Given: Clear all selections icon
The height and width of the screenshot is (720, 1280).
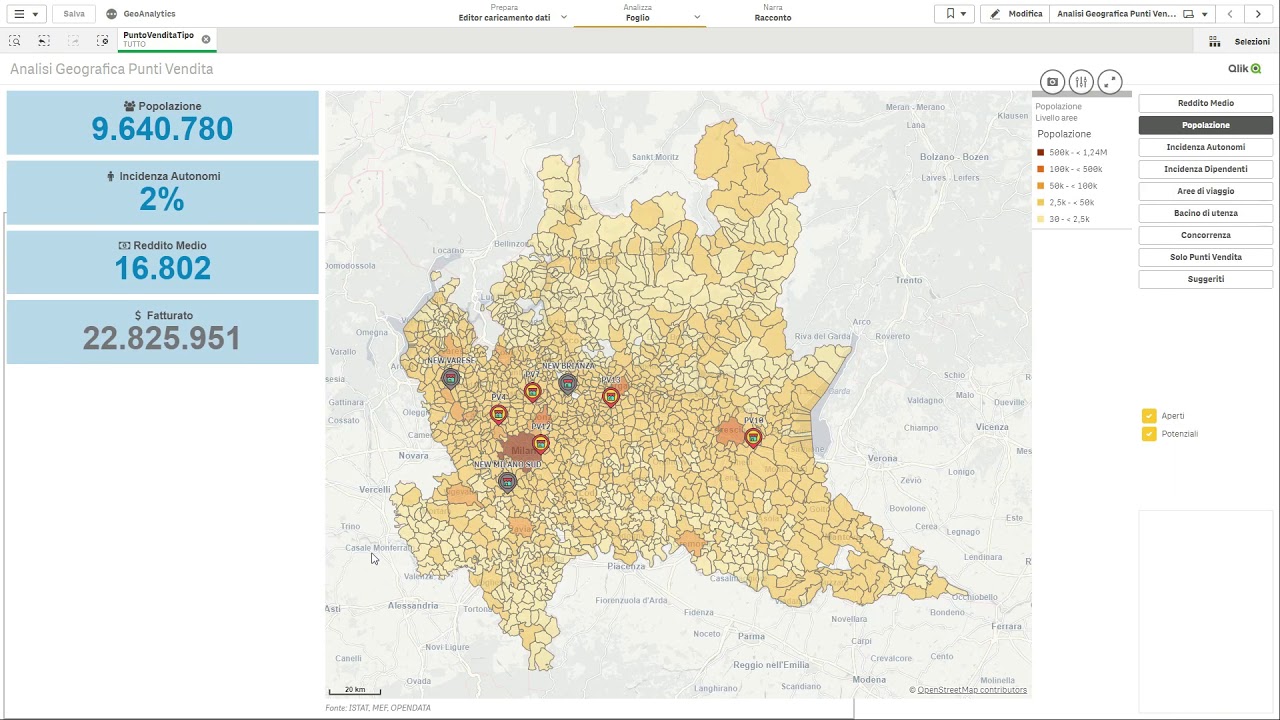Looking at the screenshot, I should click(x=103, y=40).
